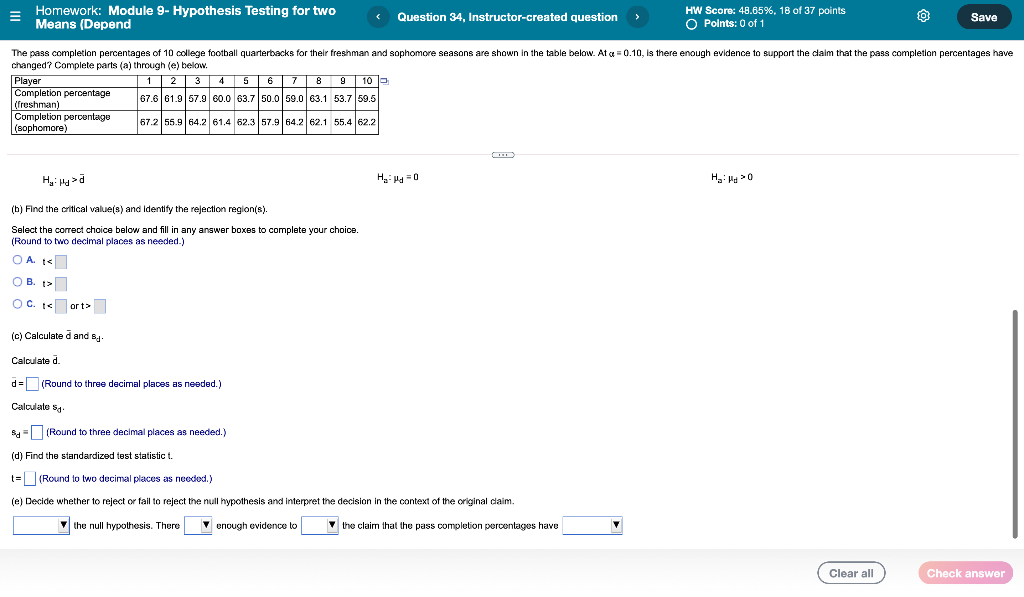
Task: Go to the previous question arrow
Action: point(378,17)
